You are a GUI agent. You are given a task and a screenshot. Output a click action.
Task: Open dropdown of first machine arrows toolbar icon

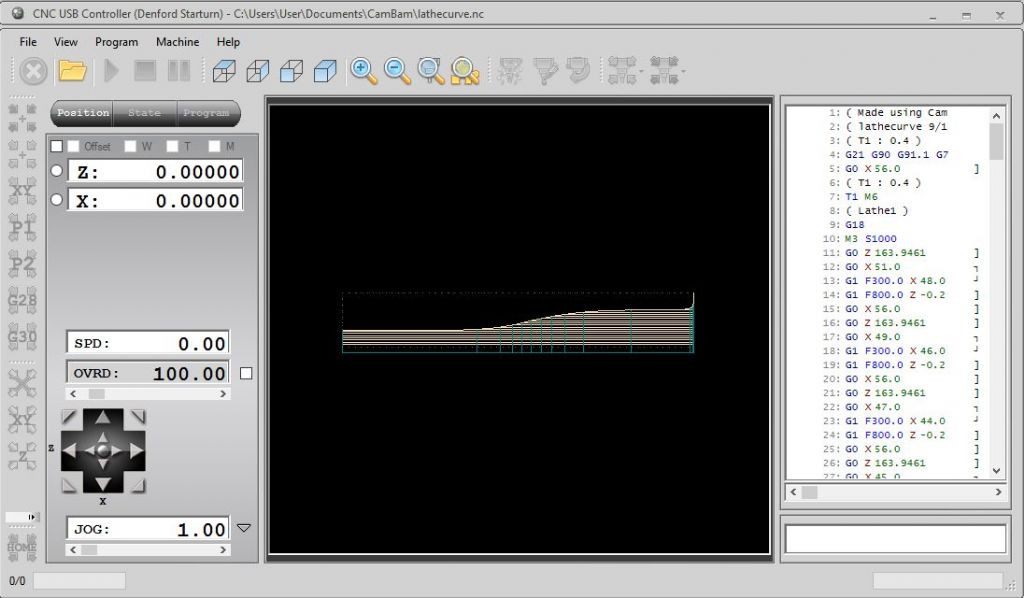coord(641,72)
